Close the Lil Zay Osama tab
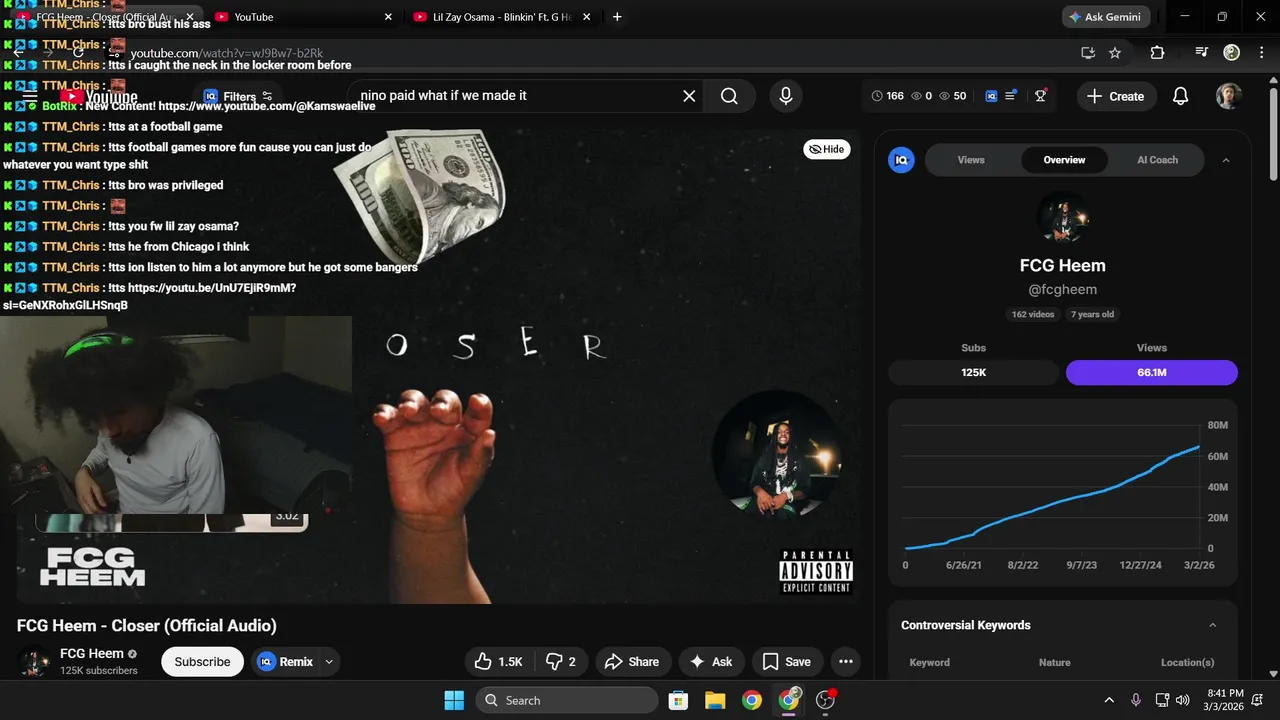The image size is (1280, 720). coord(587,17)
